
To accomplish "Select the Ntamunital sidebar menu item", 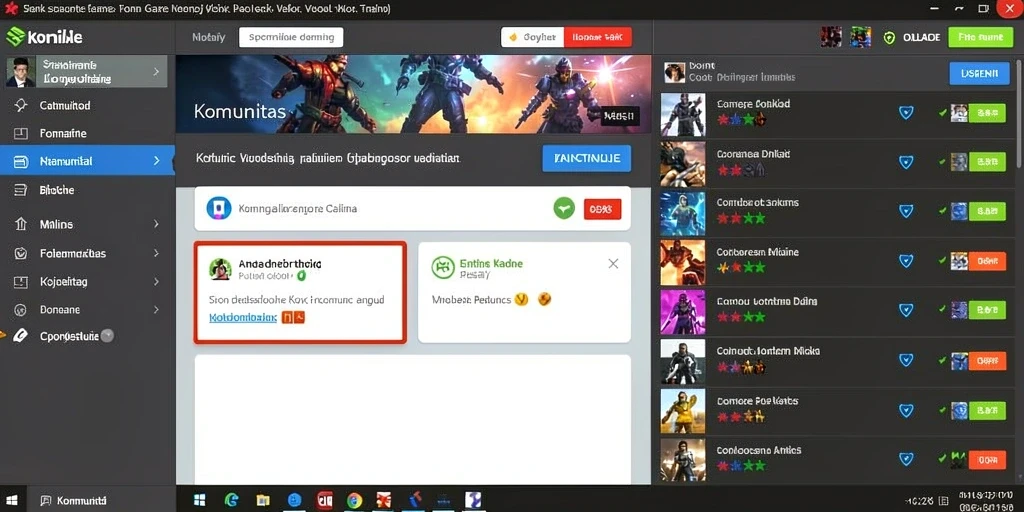I will pos(88,161).
